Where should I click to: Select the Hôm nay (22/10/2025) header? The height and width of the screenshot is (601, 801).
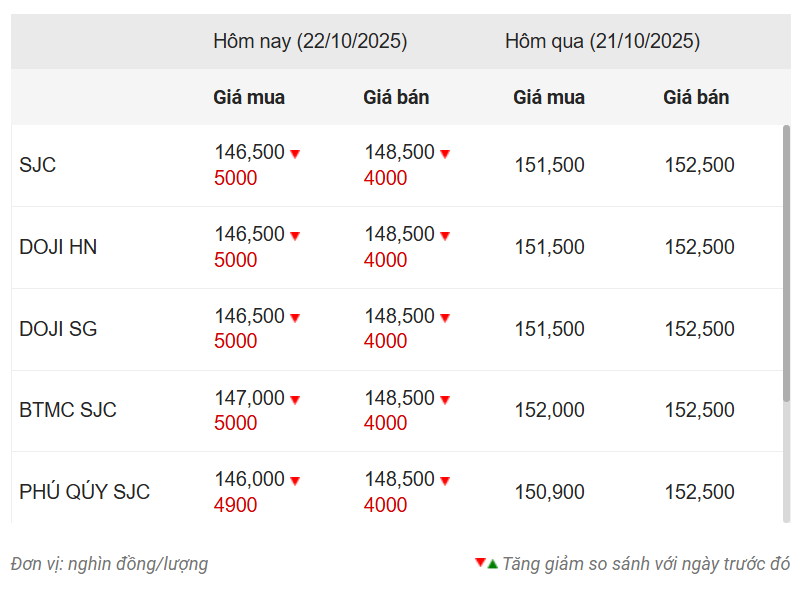(x=310, y=42)
